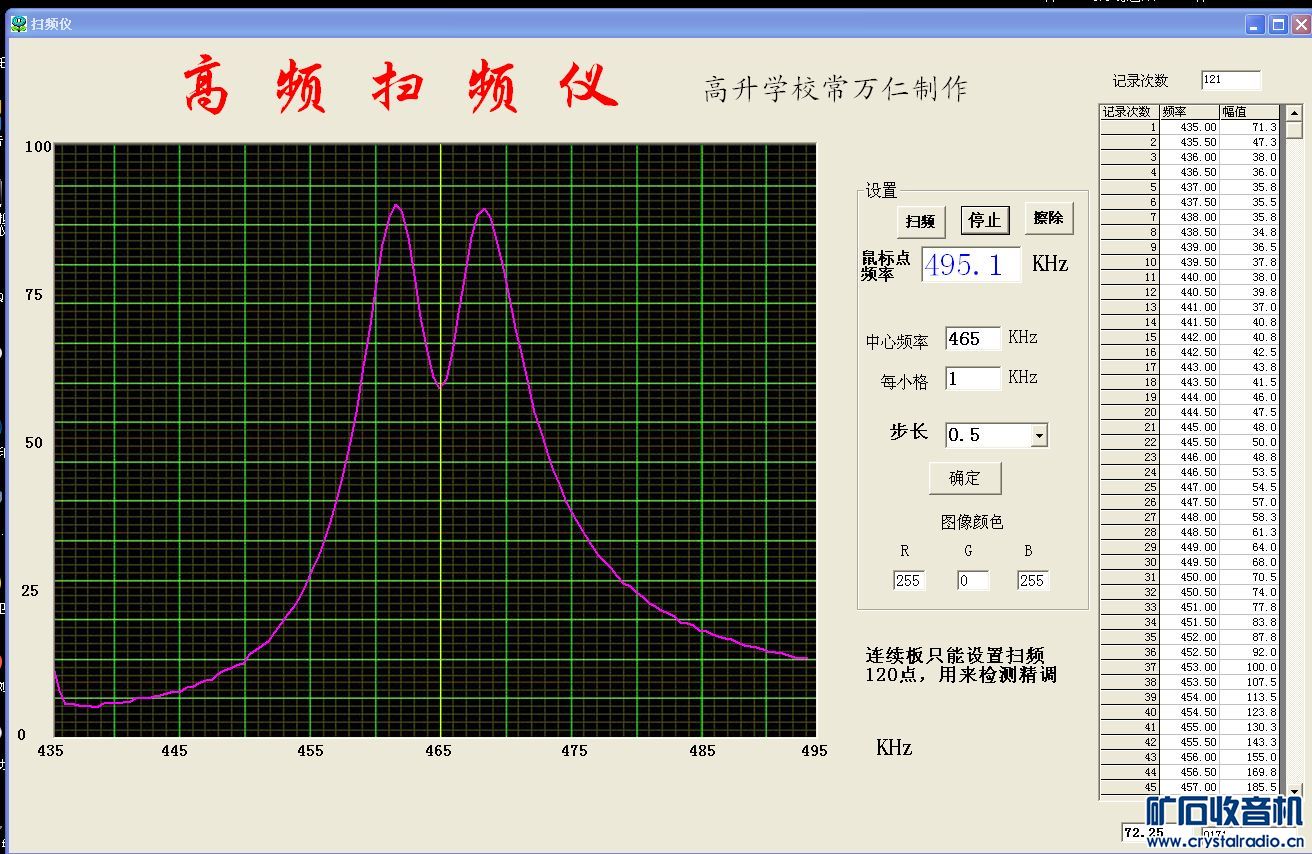Click the 扫频仪 app icon in title bar
Screen dimensions: 1312x854
point(18,24)
